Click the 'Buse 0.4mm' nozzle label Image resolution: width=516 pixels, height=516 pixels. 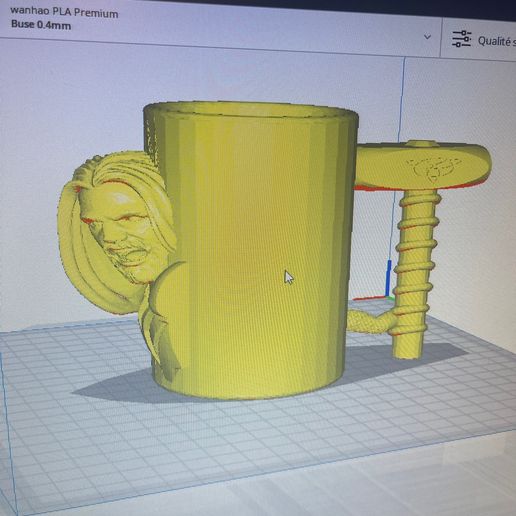pos(41,25)
